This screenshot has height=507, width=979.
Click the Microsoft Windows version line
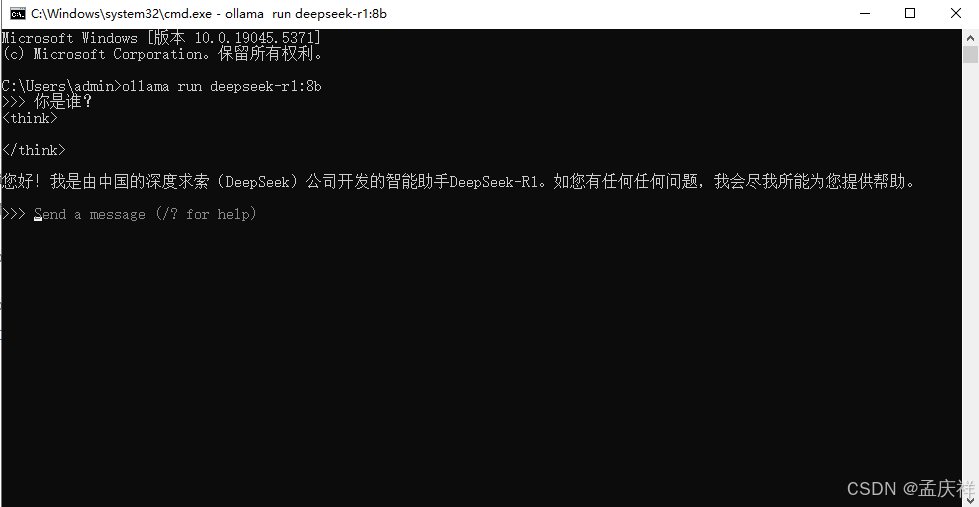pyautogui.click(x=161, y=38)
